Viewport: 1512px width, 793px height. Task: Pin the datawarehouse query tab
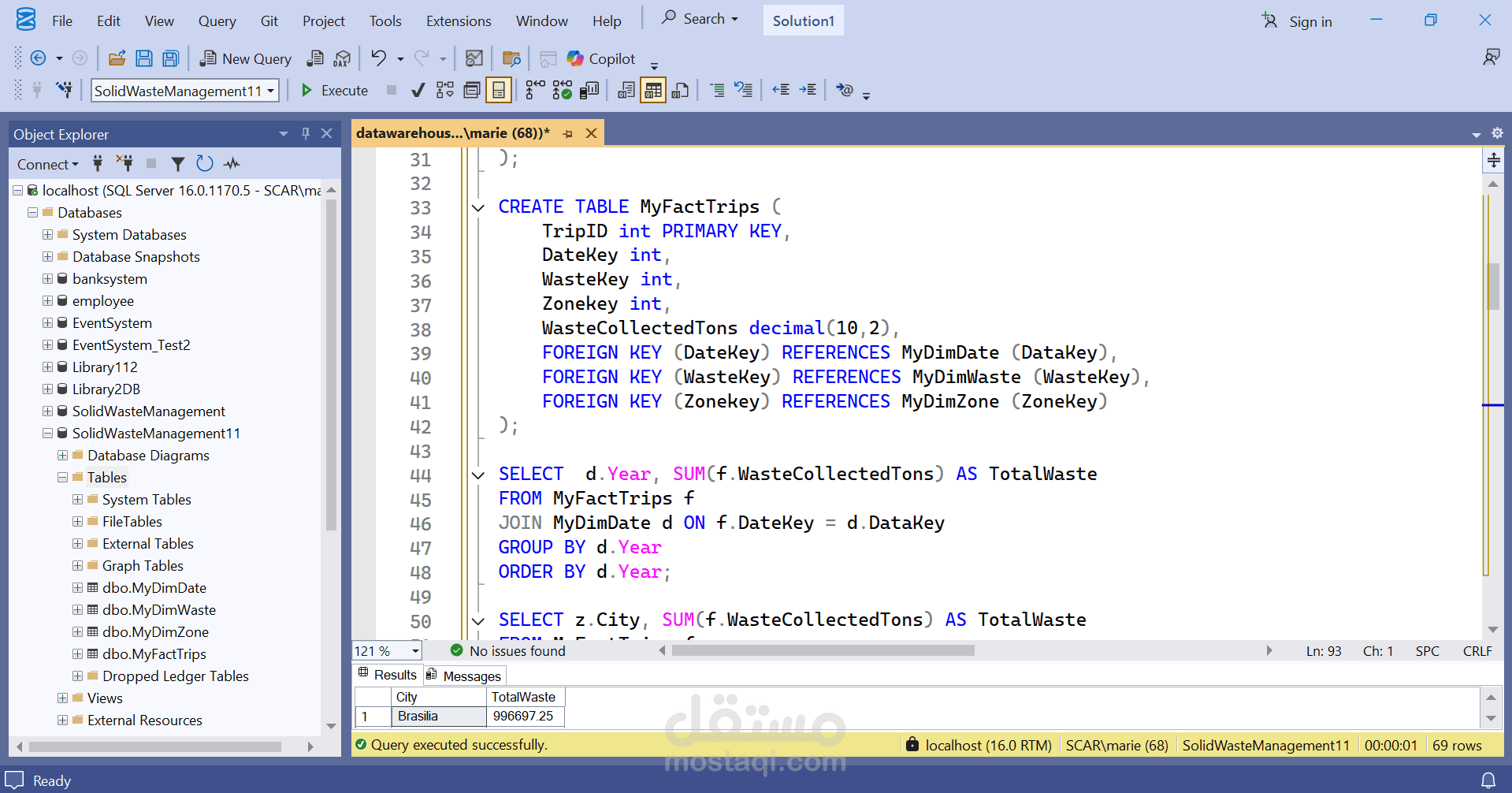[567, 132]
